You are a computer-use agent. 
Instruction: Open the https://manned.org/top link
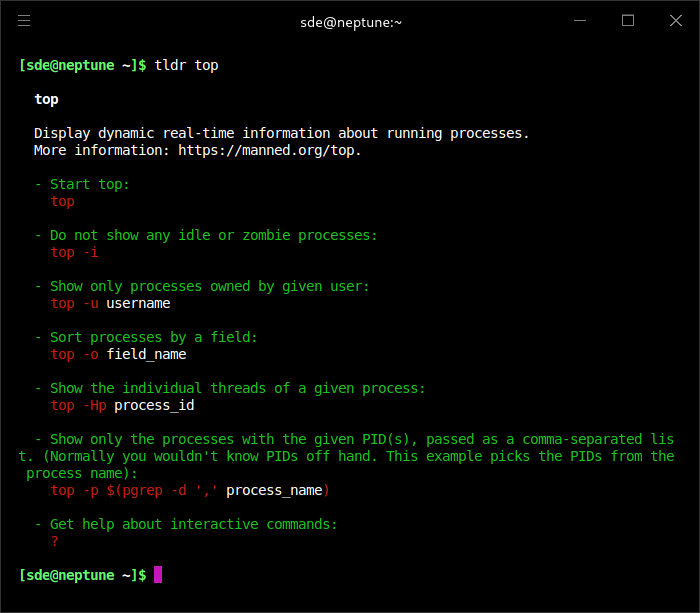pos(267,150)
